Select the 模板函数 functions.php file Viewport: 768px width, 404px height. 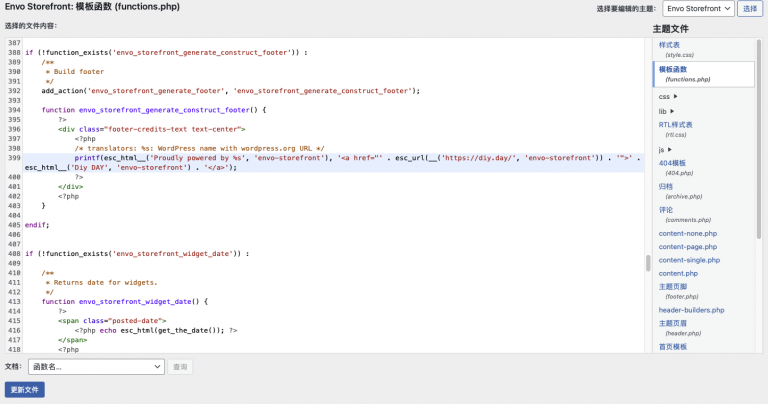click(672, 70)
